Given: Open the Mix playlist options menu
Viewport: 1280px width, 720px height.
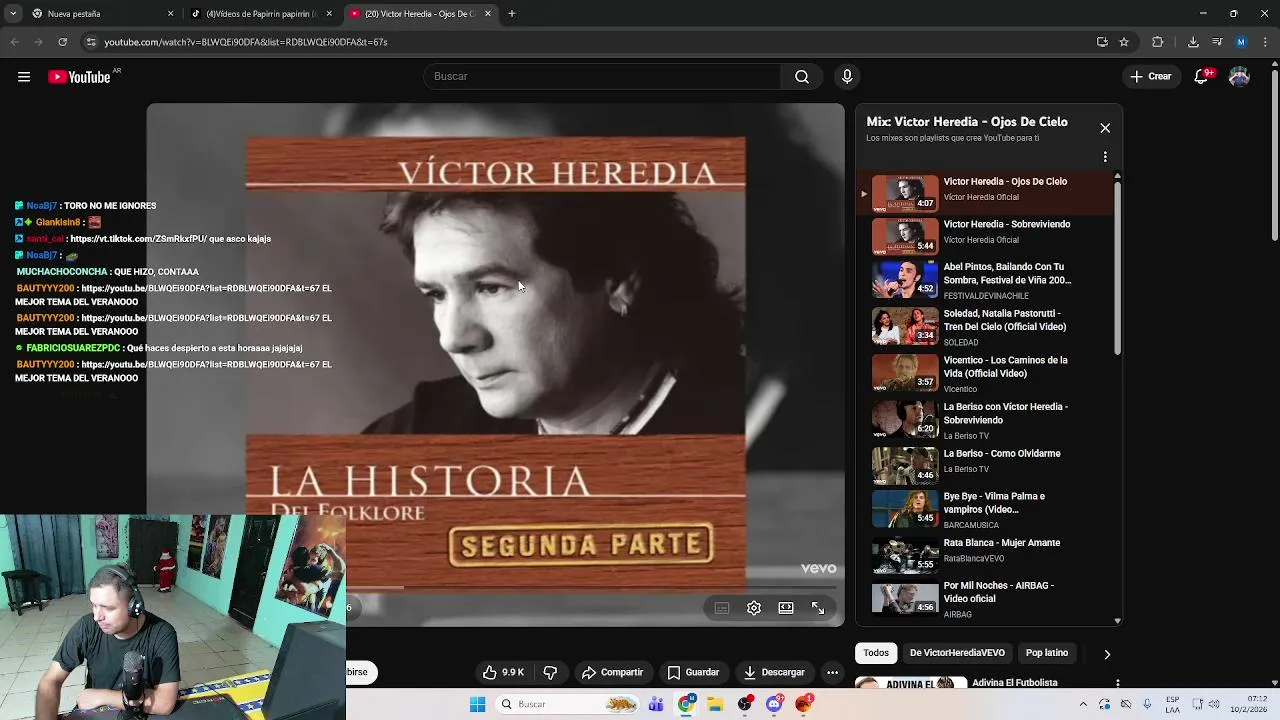Looking at the screenshot, I should [x=1105, y=157].
